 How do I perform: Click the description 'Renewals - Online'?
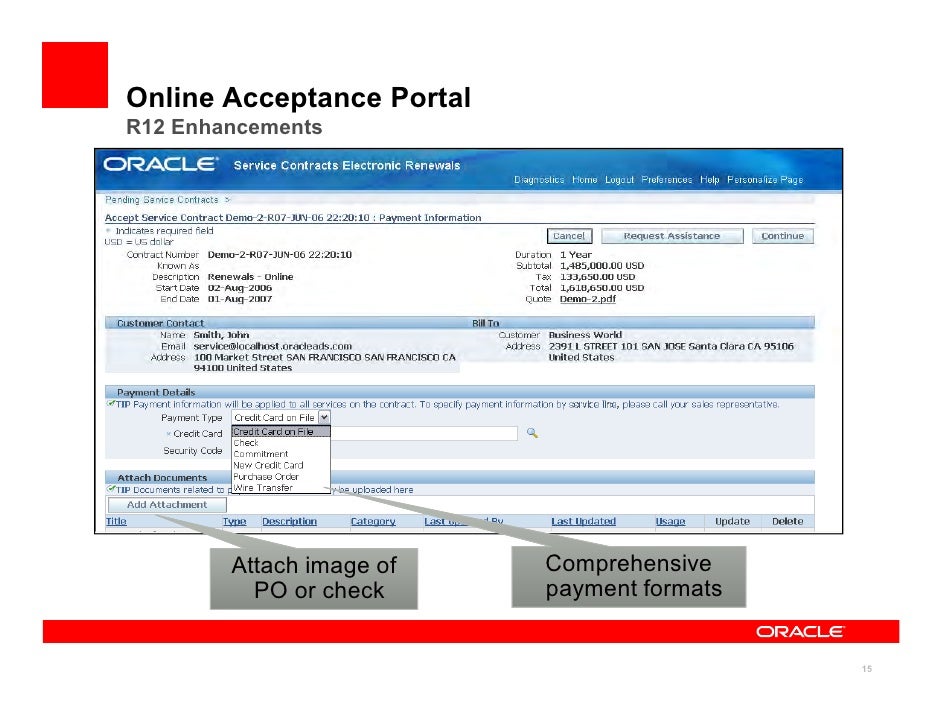tap(251, 277)
